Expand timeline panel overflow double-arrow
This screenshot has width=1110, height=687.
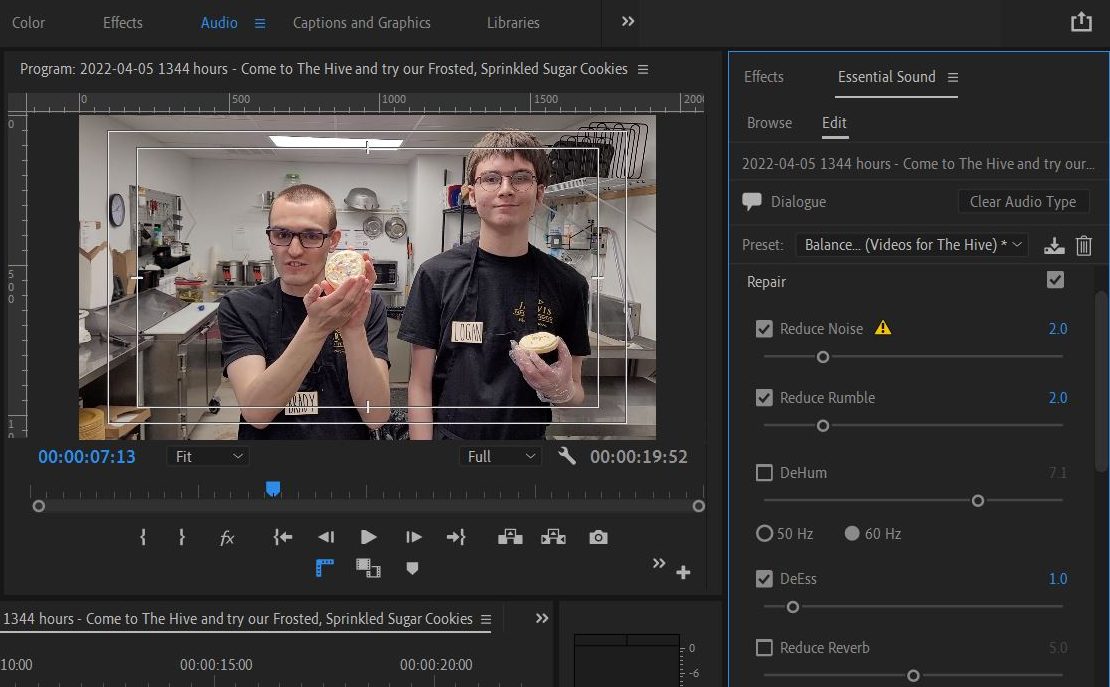[542, 618]
